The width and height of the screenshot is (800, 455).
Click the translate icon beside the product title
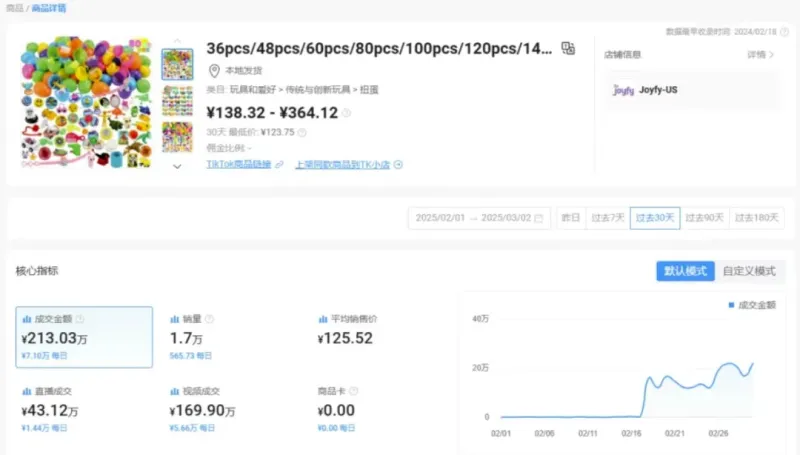568,48
